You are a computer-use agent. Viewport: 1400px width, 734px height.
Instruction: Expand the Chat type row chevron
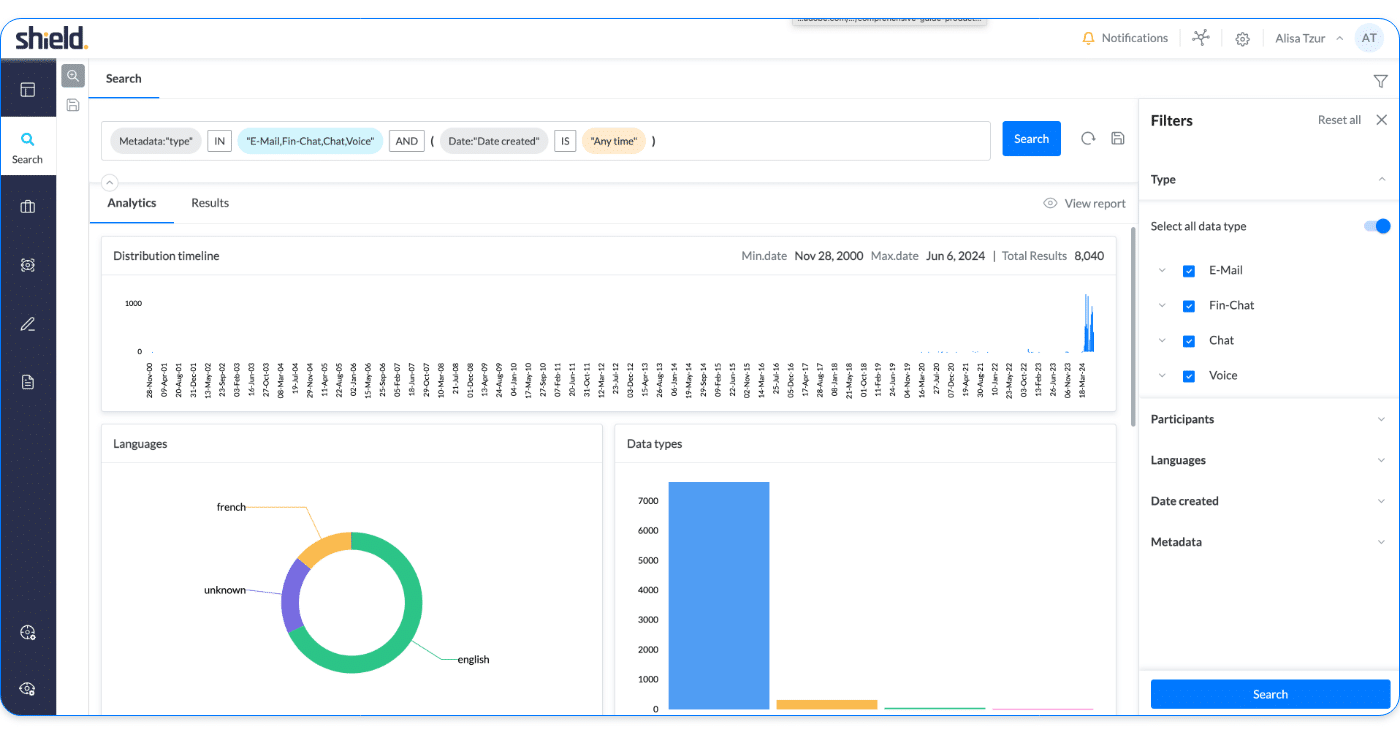[1161, 340]
